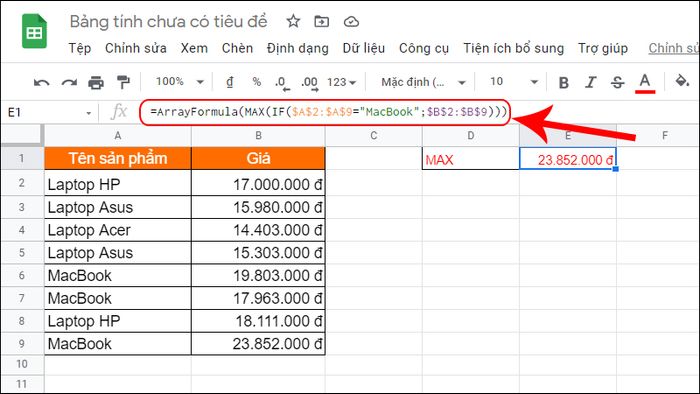Select column C header
Image resolution: width=700 pixels, height=394 pixels.
[374, 136]
